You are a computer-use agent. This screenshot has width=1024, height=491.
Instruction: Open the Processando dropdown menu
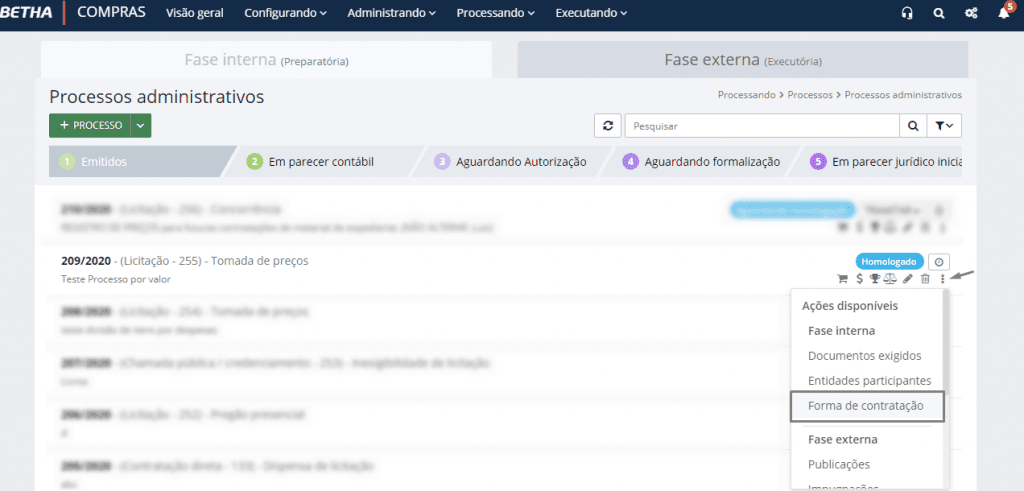[495, 13]
